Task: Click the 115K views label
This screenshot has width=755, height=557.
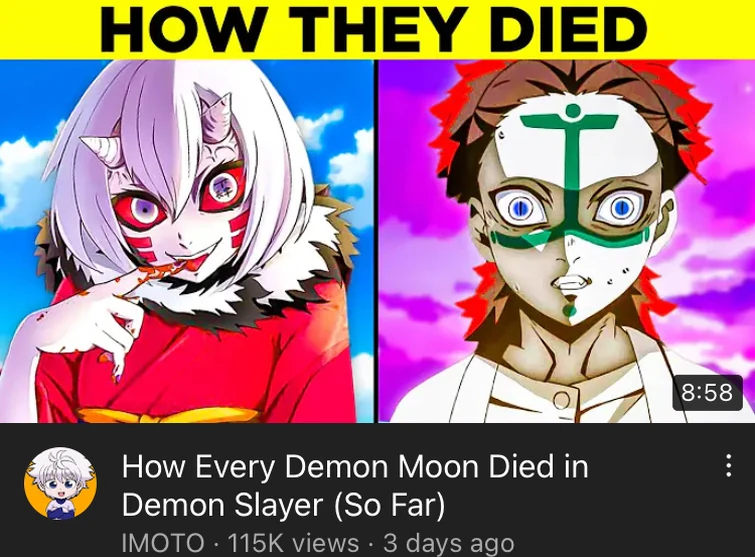Action: point(293,543)
